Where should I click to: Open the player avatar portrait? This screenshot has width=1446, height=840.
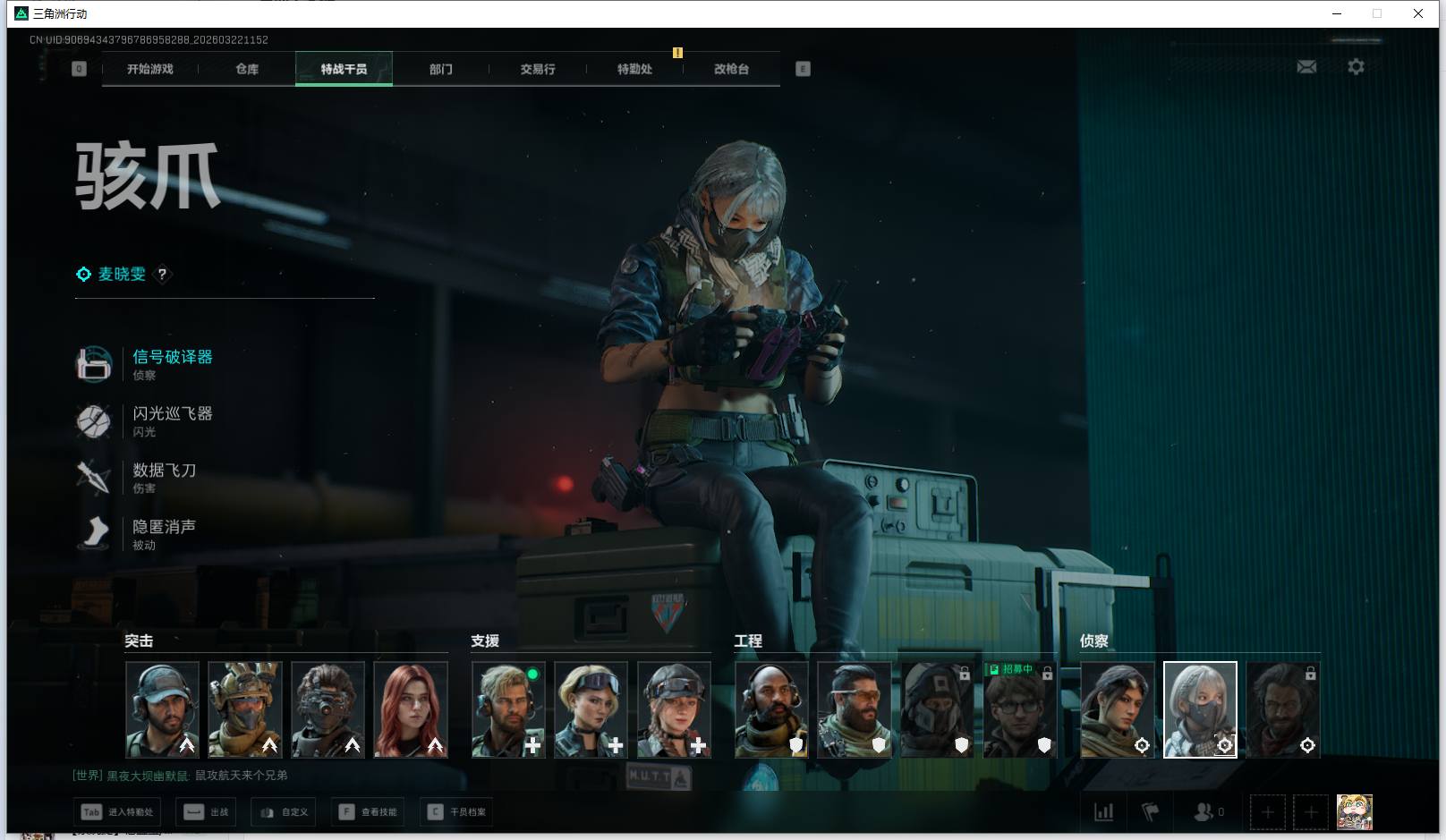click(x=1355, y=812)
